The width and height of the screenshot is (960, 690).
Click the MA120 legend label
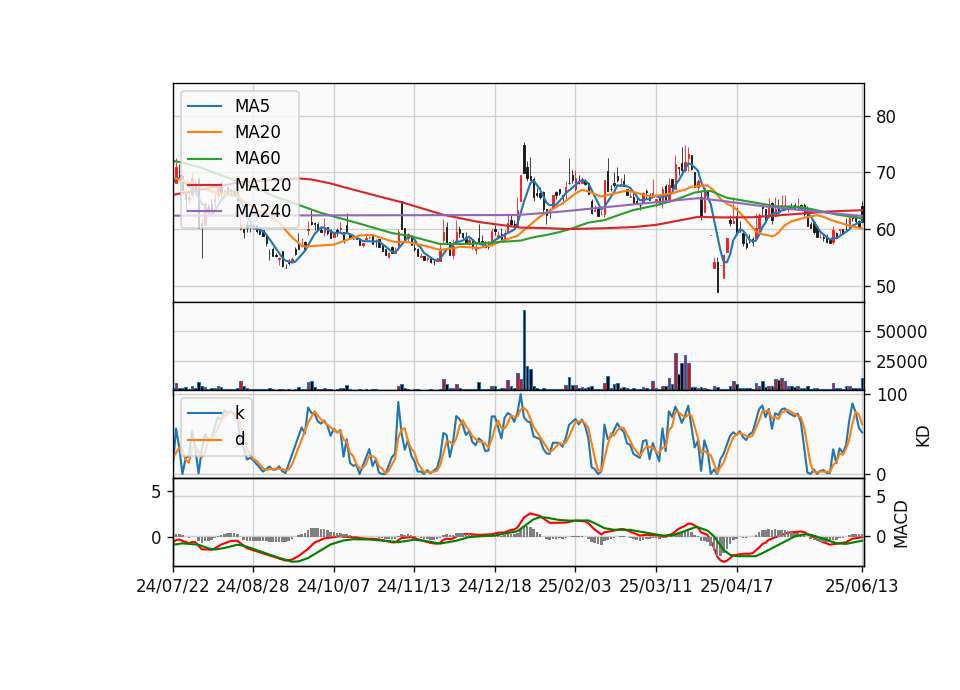point(263,184)
